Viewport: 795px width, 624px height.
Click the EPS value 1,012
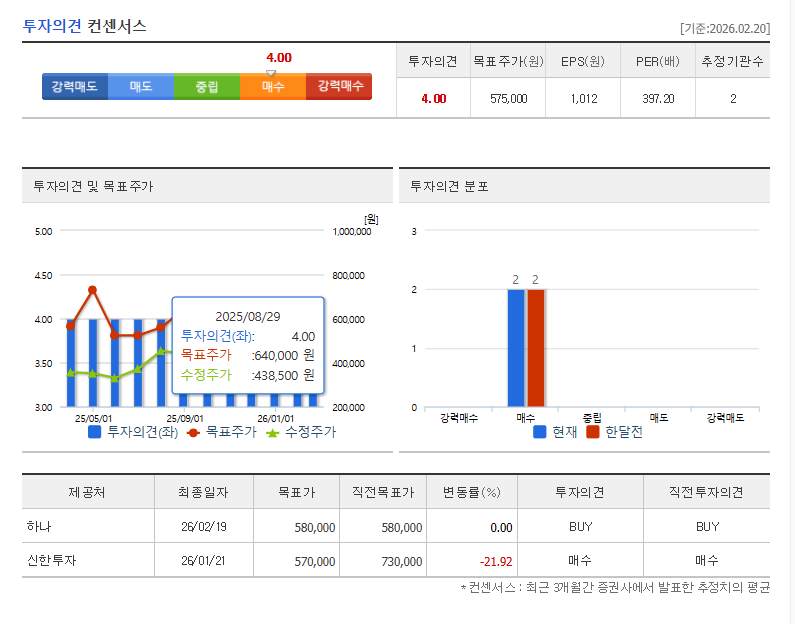584,99
